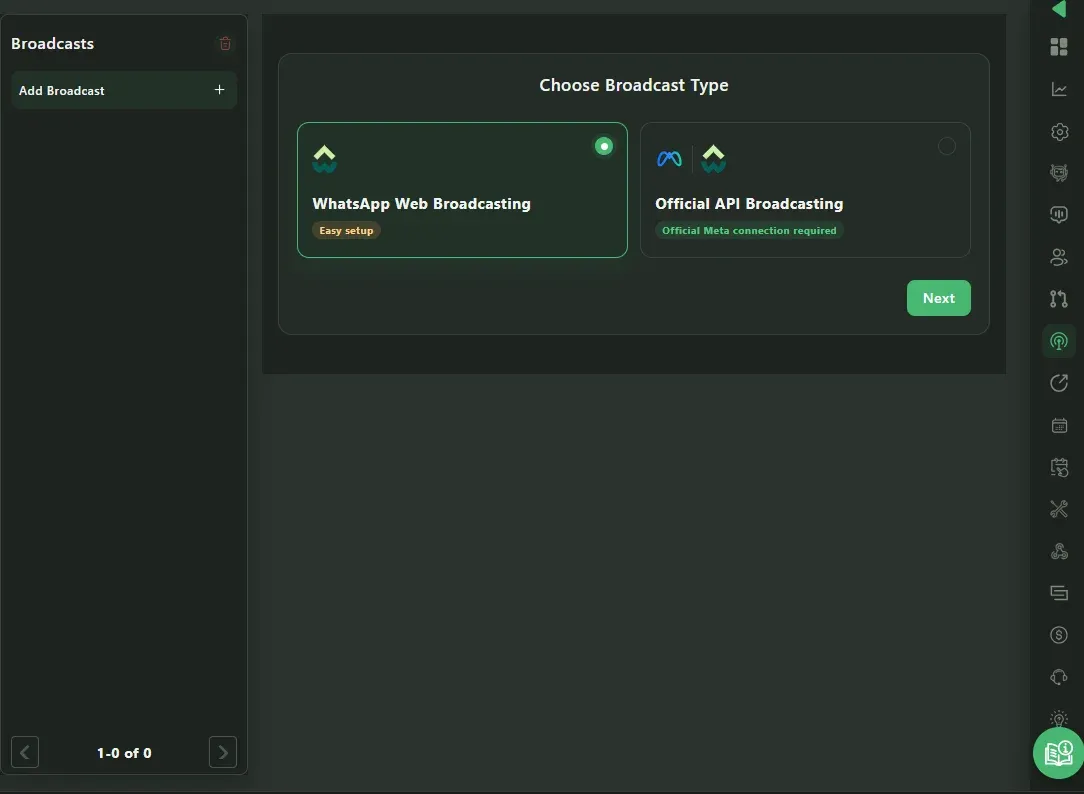Click the red trash delete broadcasts icon

[x=225, y=44]
